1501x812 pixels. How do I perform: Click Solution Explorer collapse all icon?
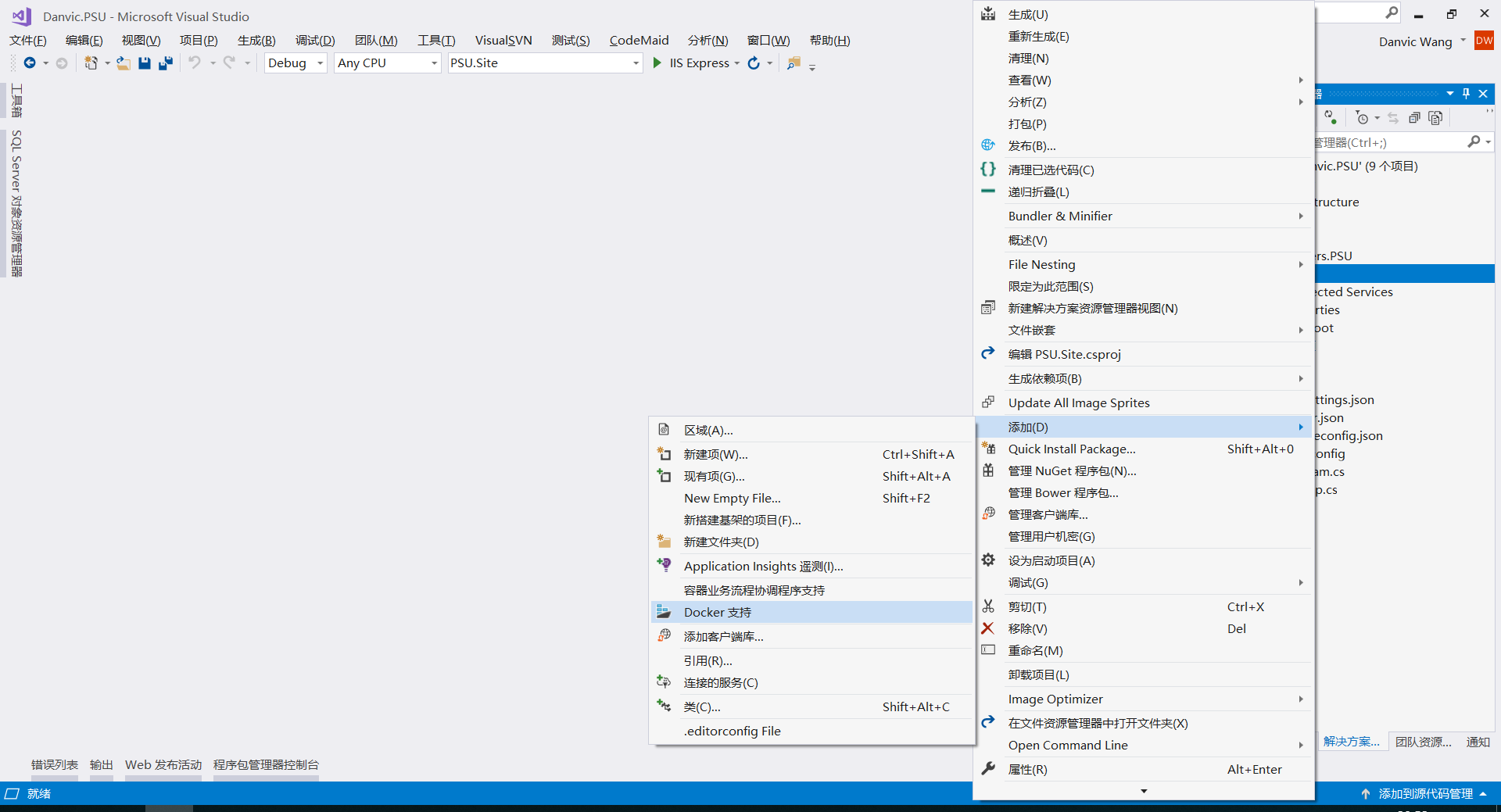pos(1414,118)
